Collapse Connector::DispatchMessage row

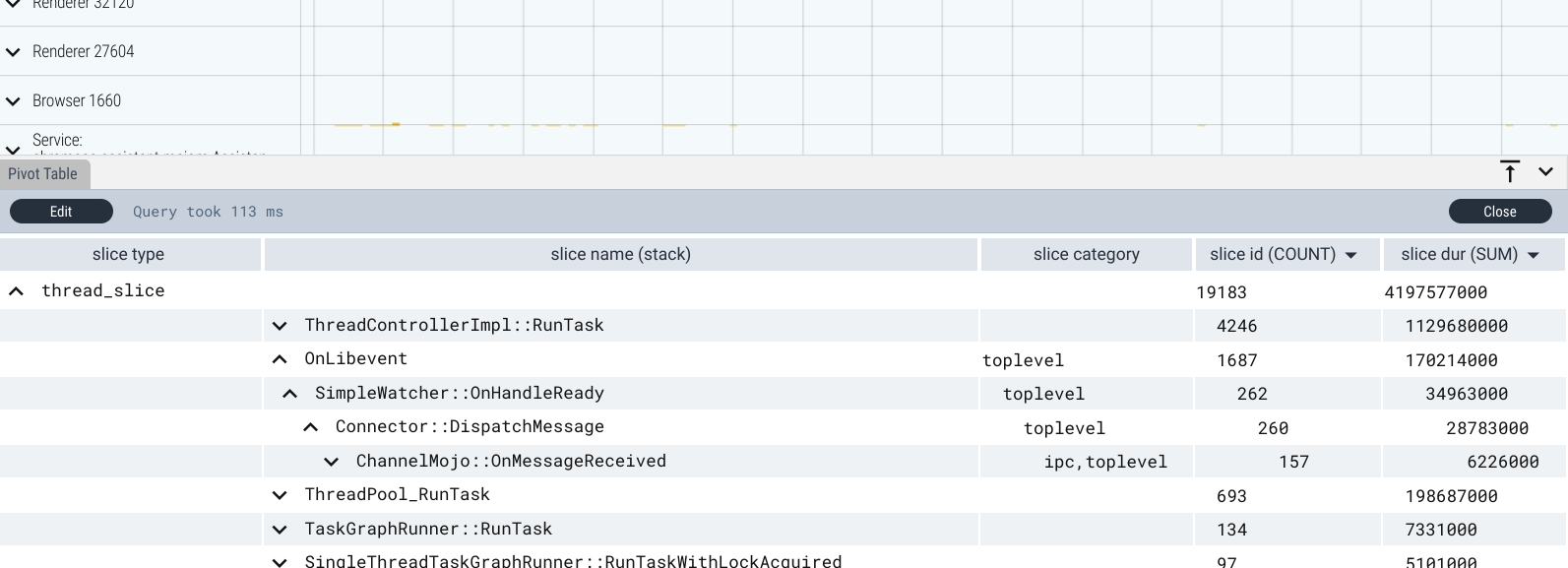coord(310,427)
